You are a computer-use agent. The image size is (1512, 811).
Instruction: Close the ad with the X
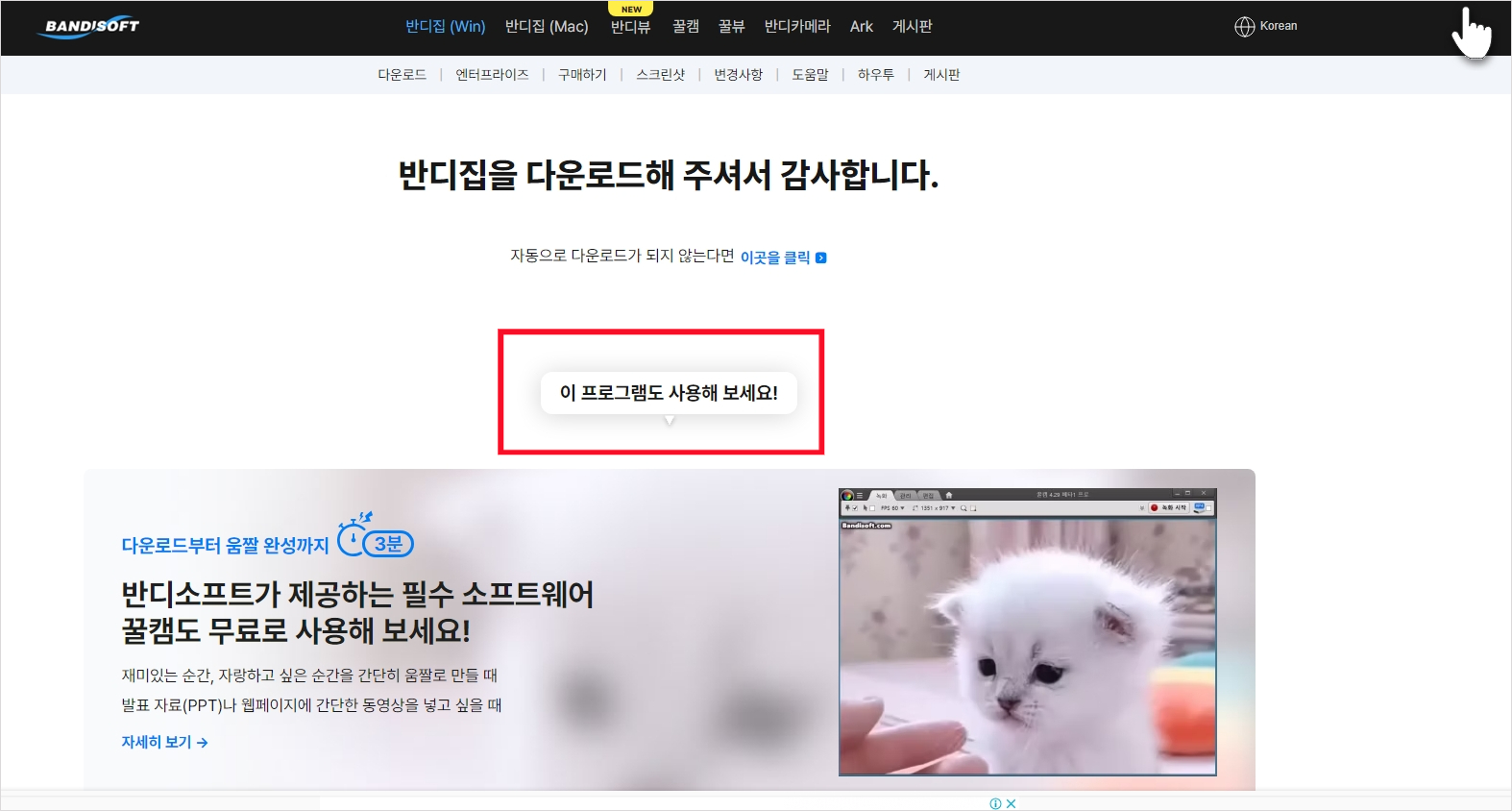pyautogui.click(x=1011, y=804)
